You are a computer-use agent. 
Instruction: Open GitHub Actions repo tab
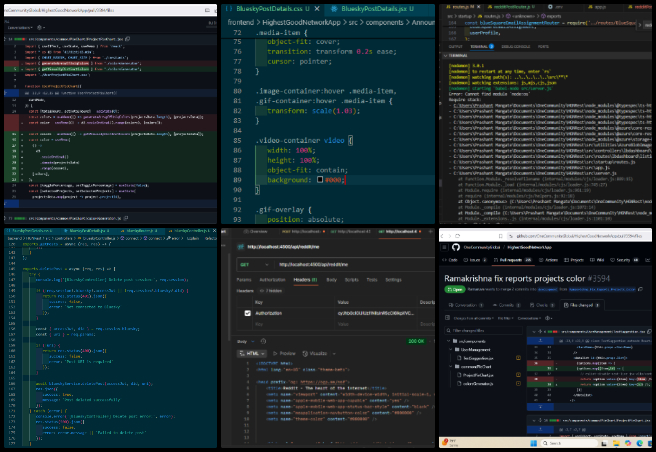(549, 260)
